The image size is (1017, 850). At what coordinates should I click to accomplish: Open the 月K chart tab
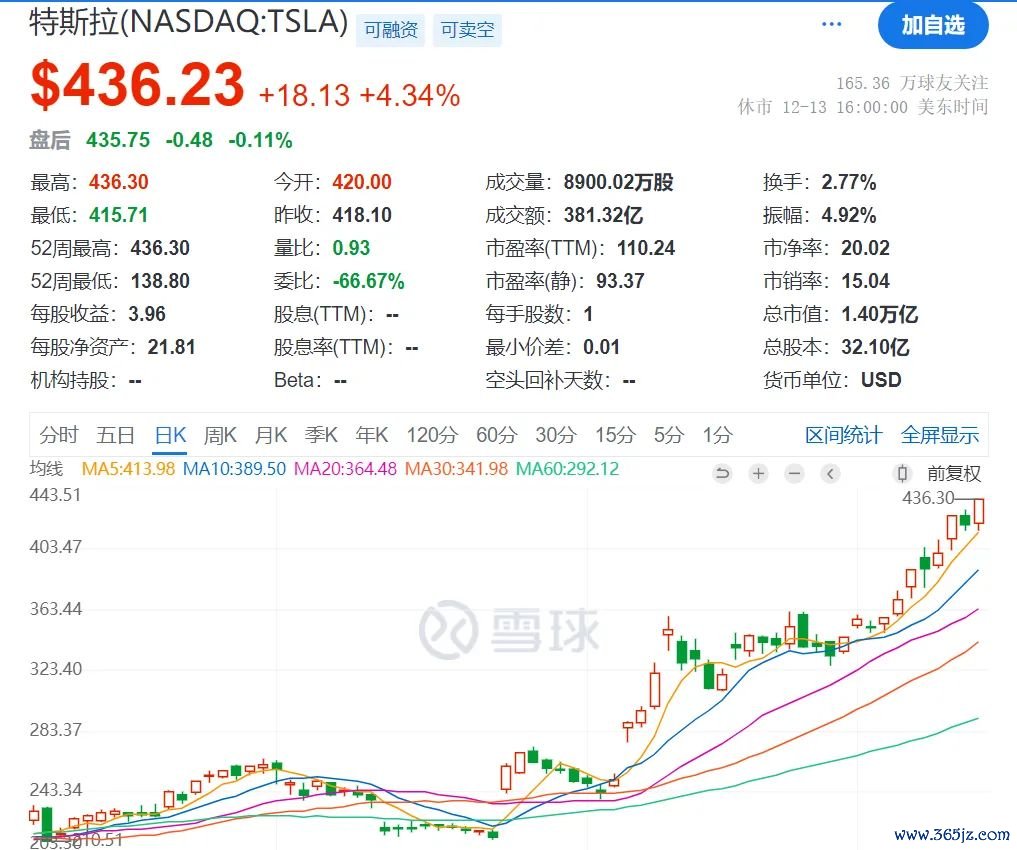[270, 435]
